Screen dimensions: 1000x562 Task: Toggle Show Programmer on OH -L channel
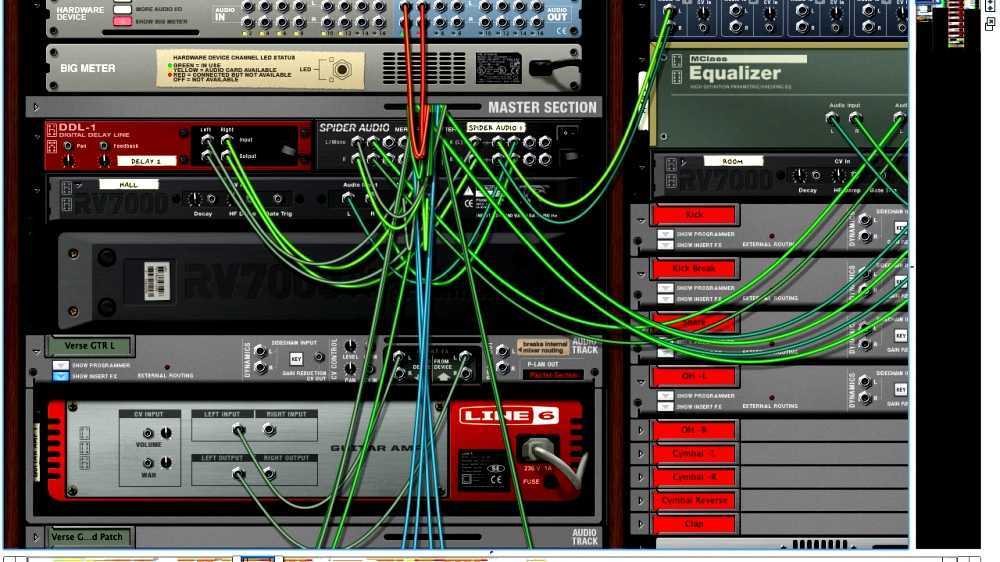[665, 396]
